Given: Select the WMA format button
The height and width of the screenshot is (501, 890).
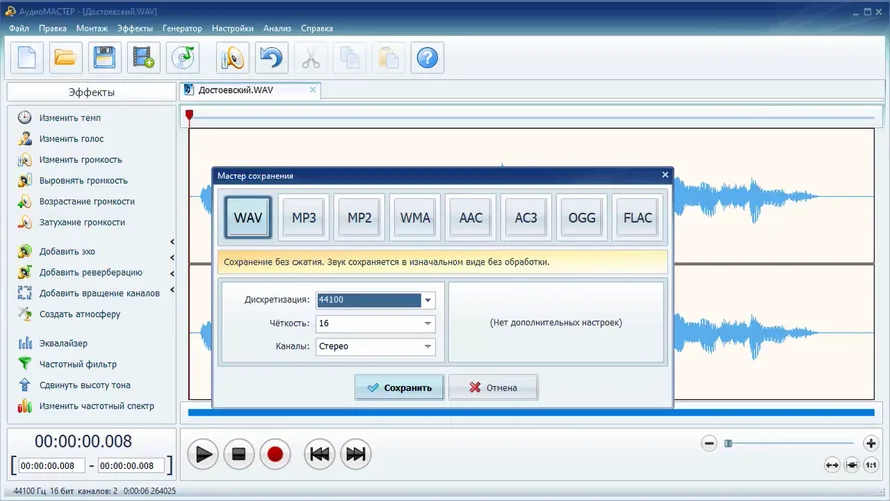Looking at the screenshot, I should 415,217.
